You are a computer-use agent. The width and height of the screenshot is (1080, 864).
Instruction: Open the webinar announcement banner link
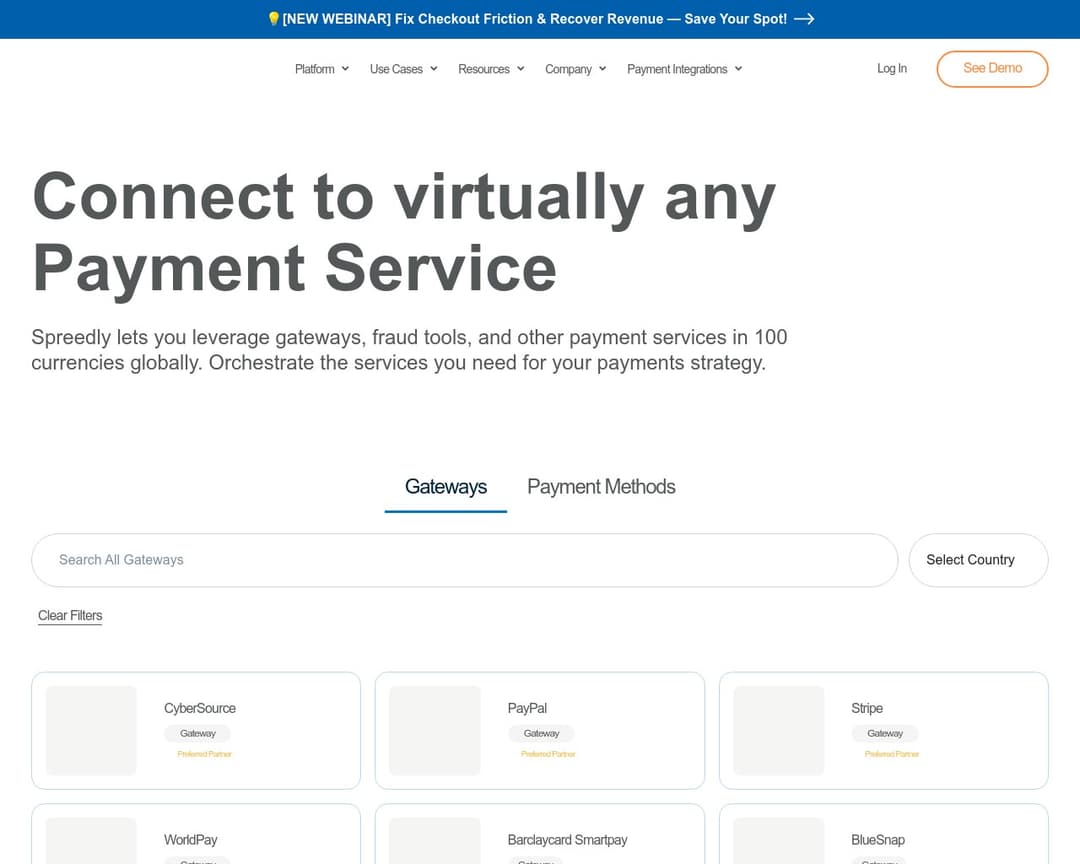541,19
